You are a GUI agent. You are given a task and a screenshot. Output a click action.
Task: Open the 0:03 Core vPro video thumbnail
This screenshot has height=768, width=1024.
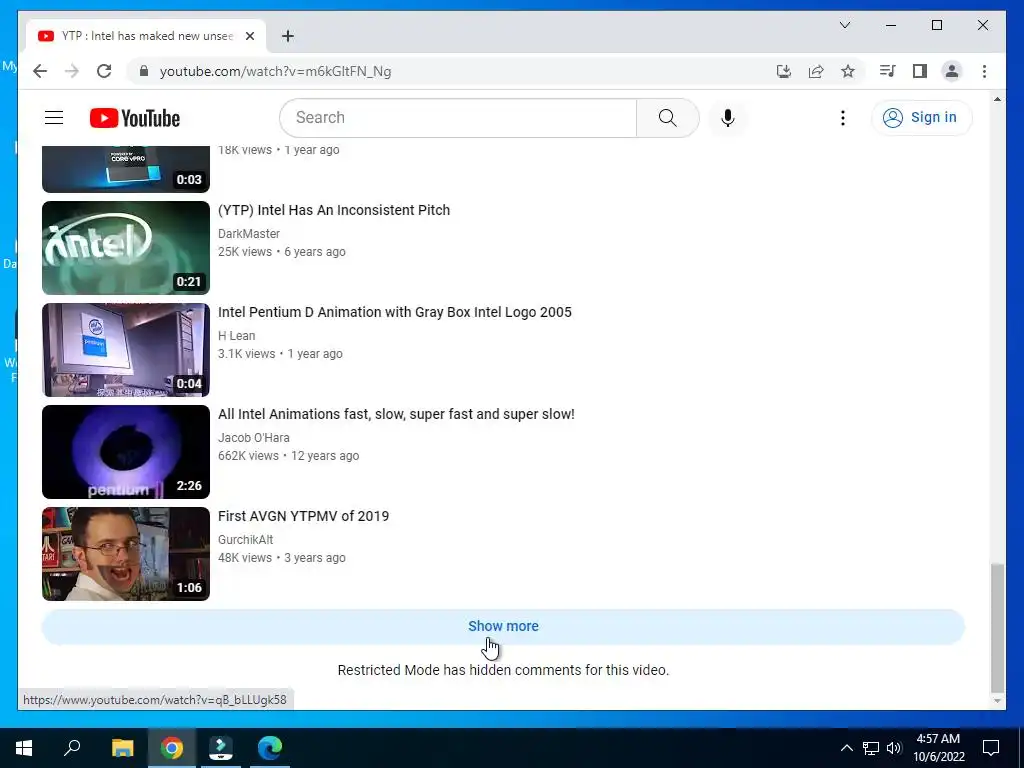pos(125,168)
